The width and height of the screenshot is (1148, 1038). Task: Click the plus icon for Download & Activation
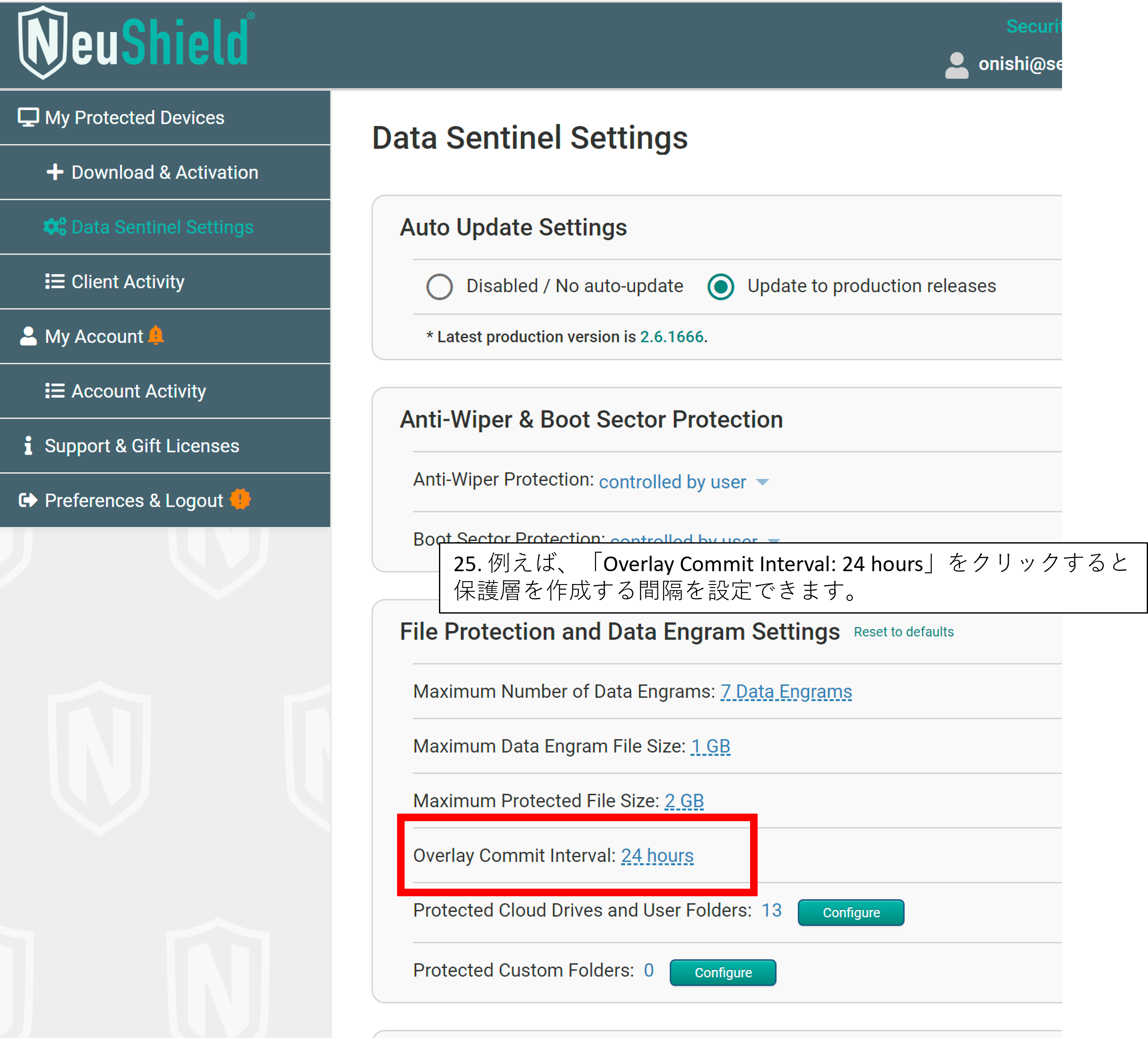pyautogui.click(x=55, y=172)
